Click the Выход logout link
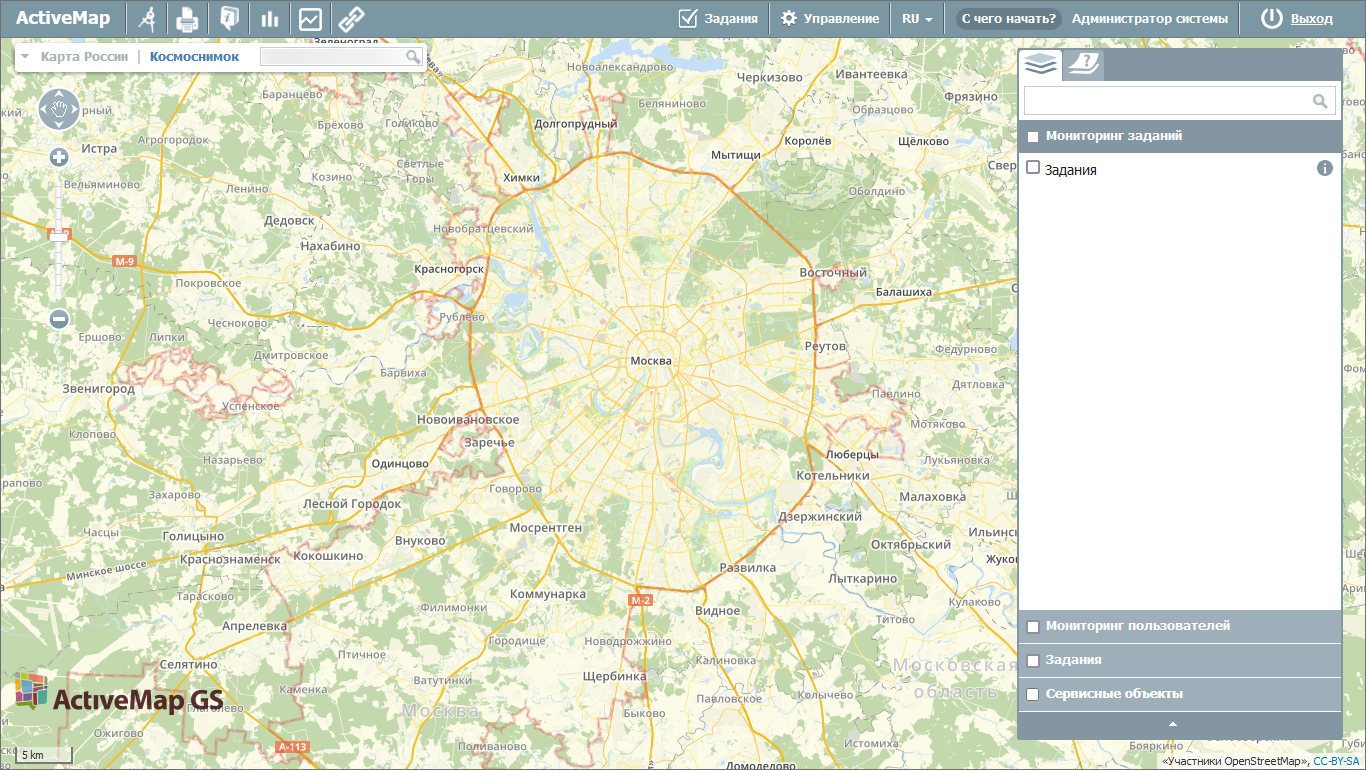This screenshot has height=770, width=1366. (1311, 19)
